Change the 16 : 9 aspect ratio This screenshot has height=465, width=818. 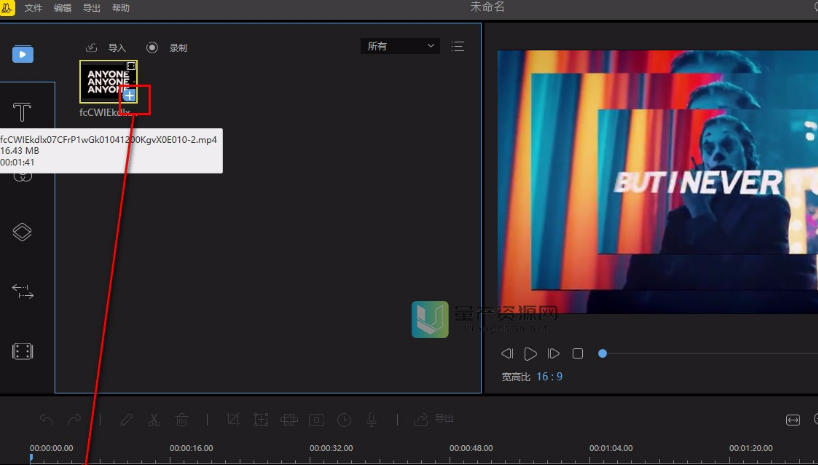[549, 377]
